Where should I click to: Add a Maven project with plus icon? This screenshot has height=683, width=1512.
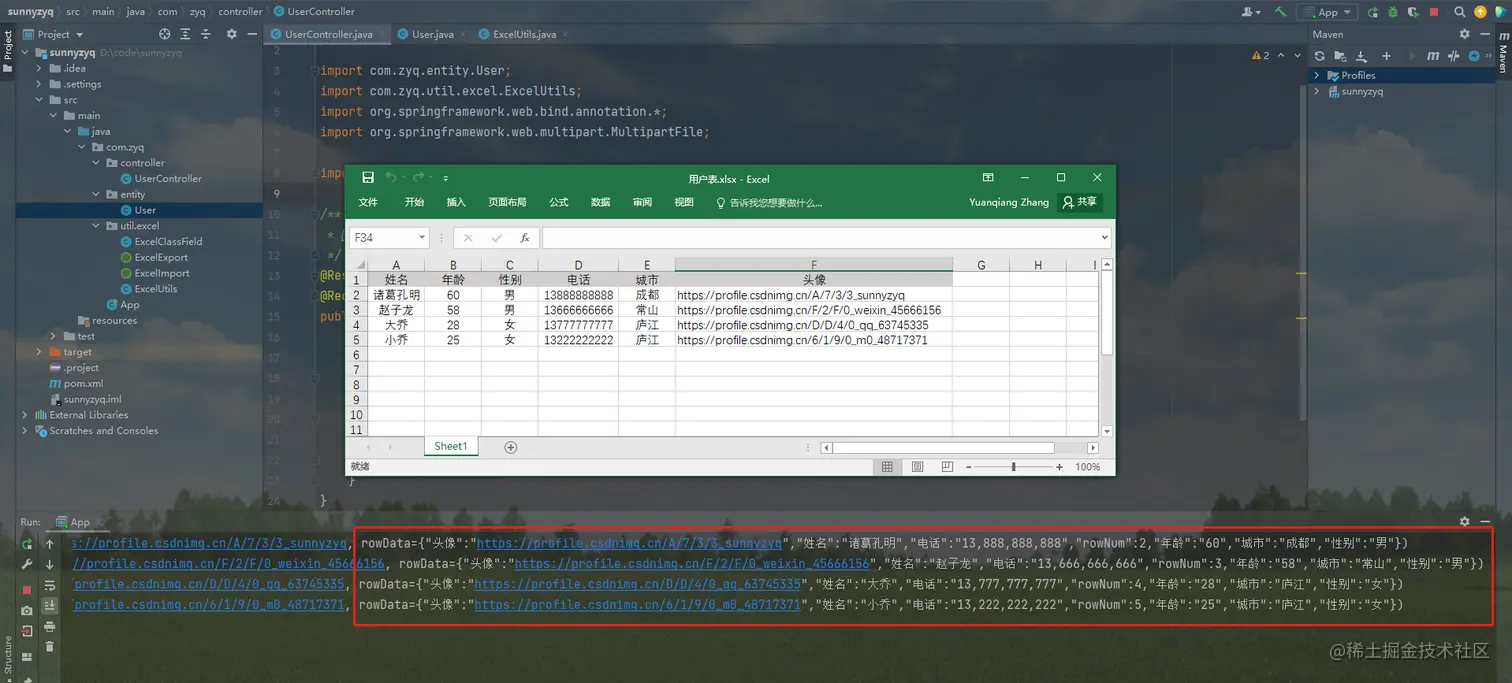pyautogui.click(x=1386, y=56)
